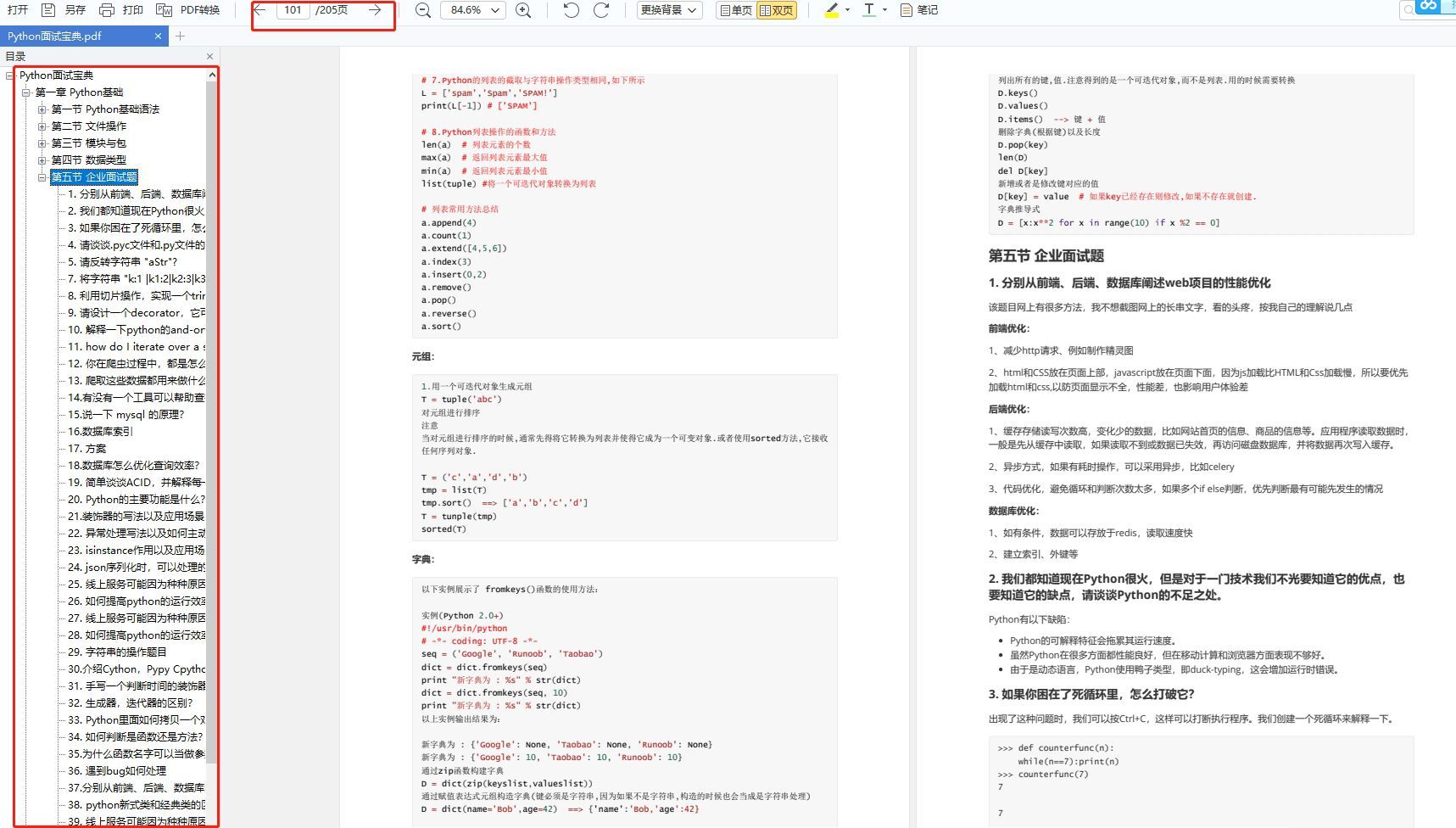Image resolution: width=1456 pixels, height=828 pixels.
Task: Collapse the Python面试宝典 root node
Action: tap(10, 76)
